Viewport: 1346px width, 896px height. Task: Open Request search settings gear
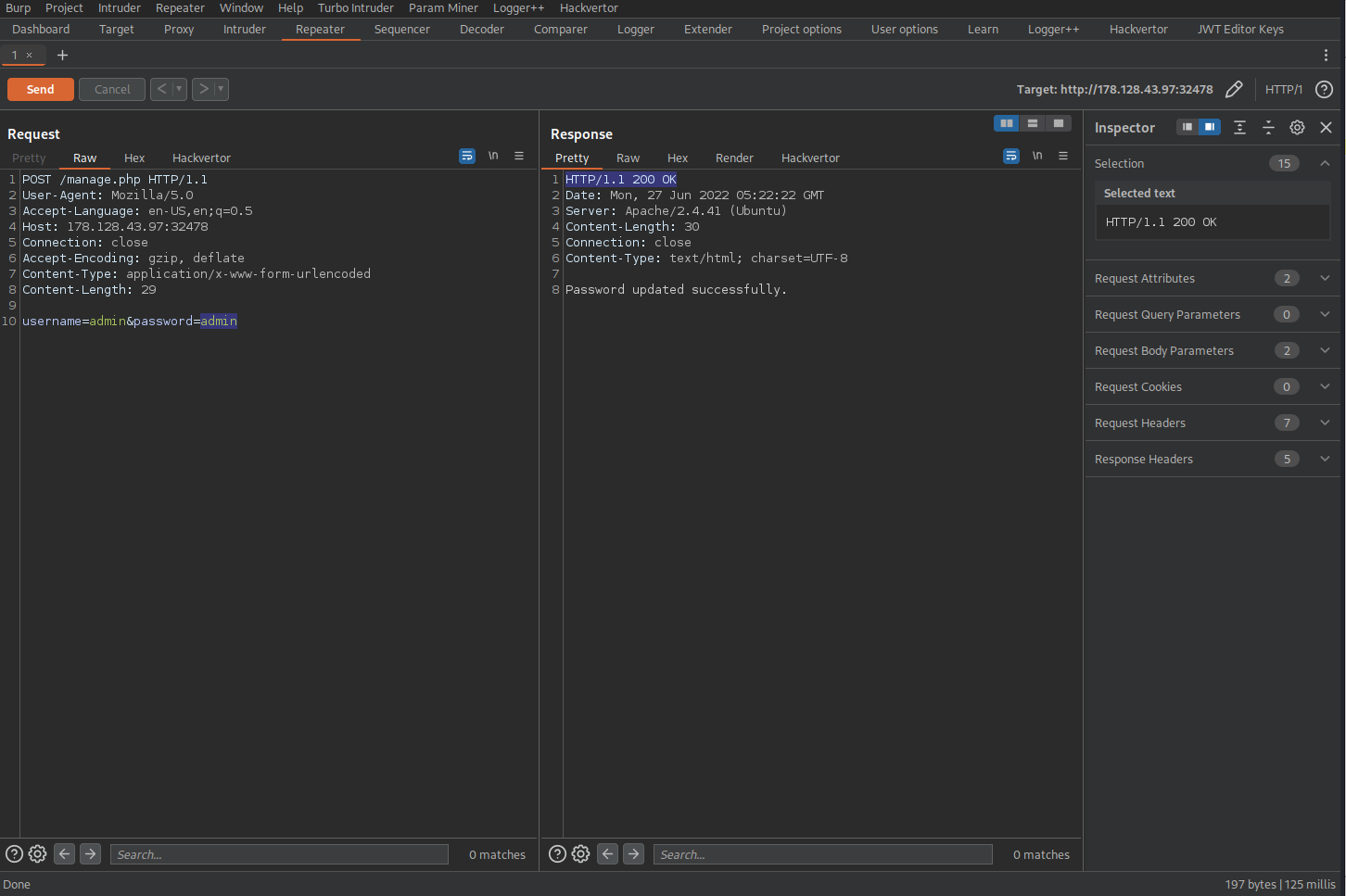[37, 853]
